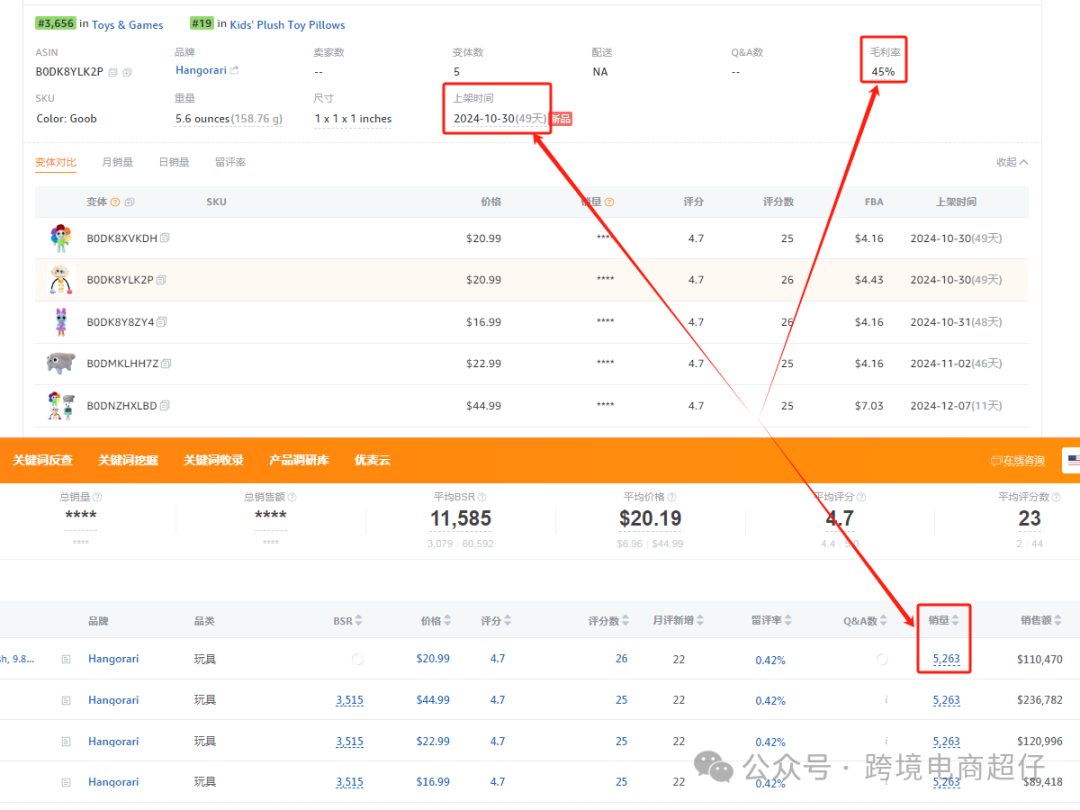Switch to the 日销量 tab
Image resolution: width=1080 pixels, height=810 pixels.
point(174,163)
